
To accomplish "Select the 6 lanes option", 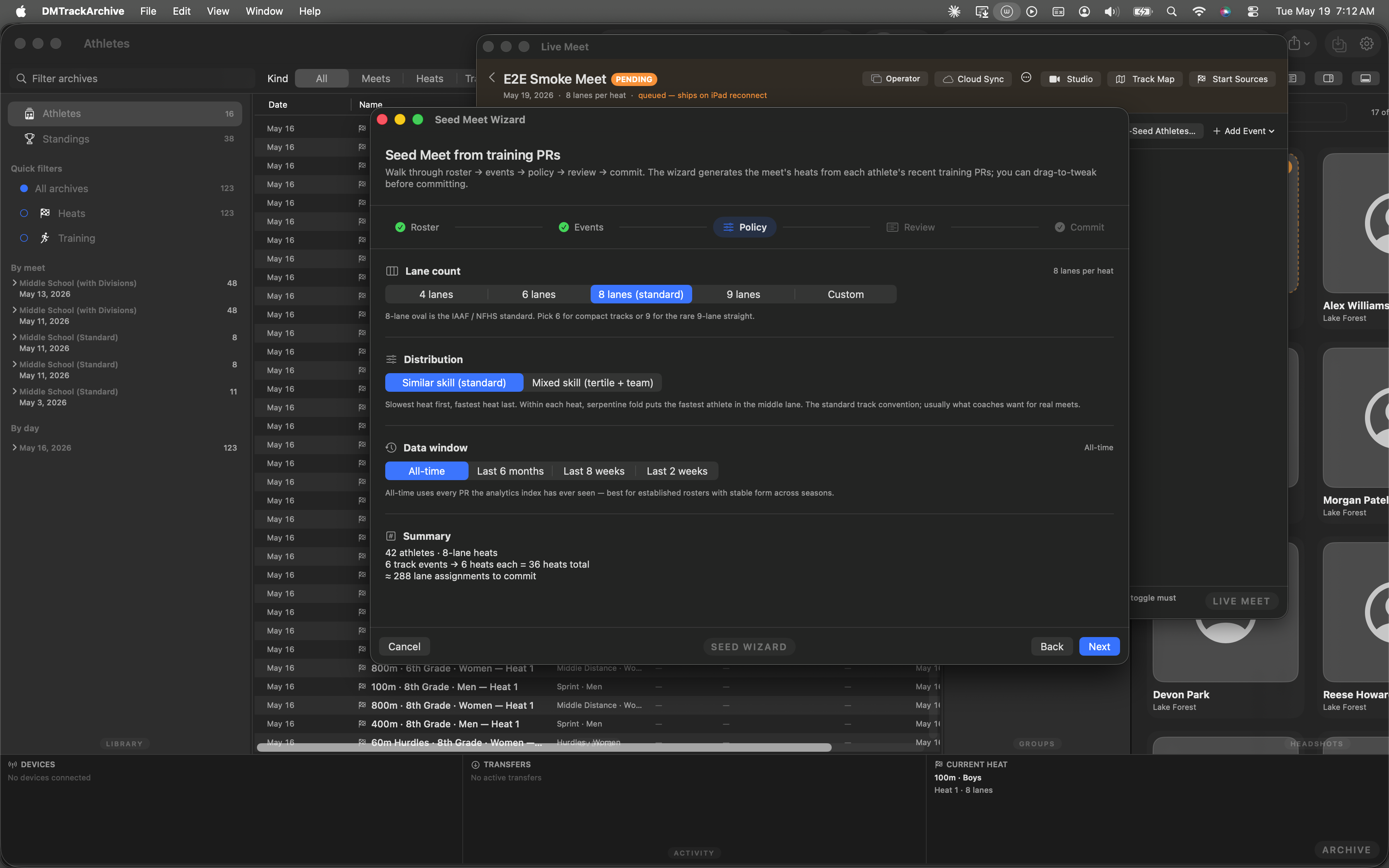I will pyautogui.click(x=538, y=294).
